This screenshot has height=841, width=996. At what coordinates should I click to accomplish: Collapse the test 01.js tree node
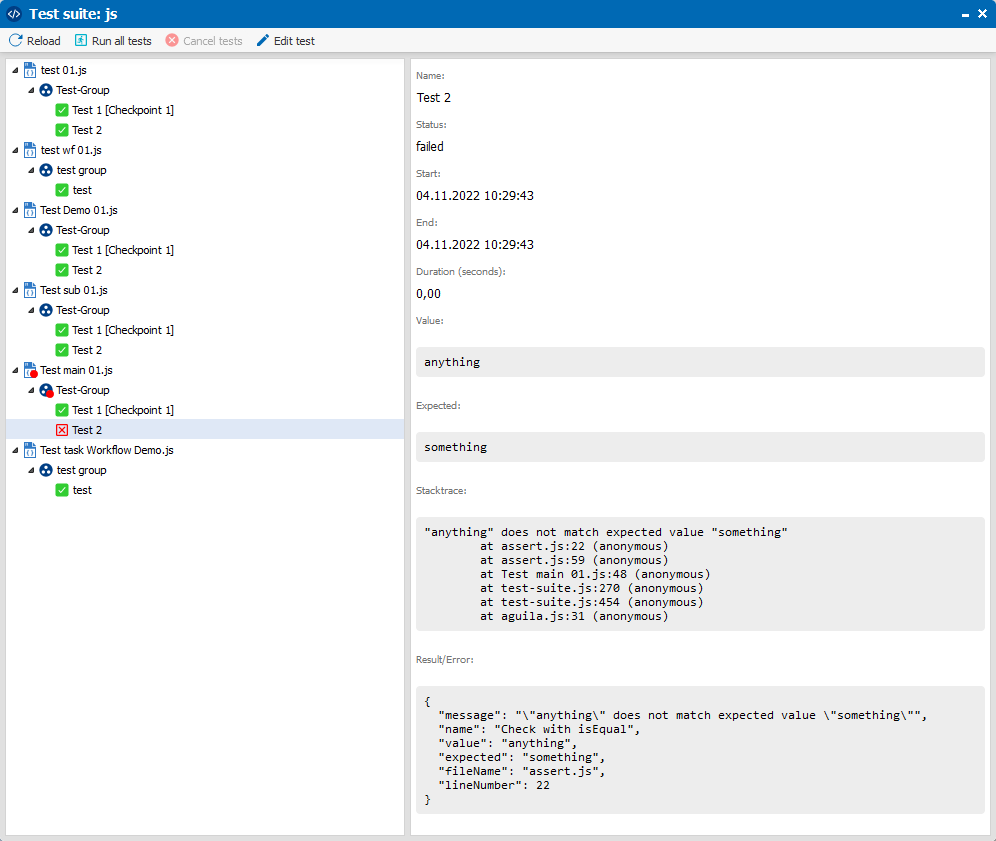point(15,70)
